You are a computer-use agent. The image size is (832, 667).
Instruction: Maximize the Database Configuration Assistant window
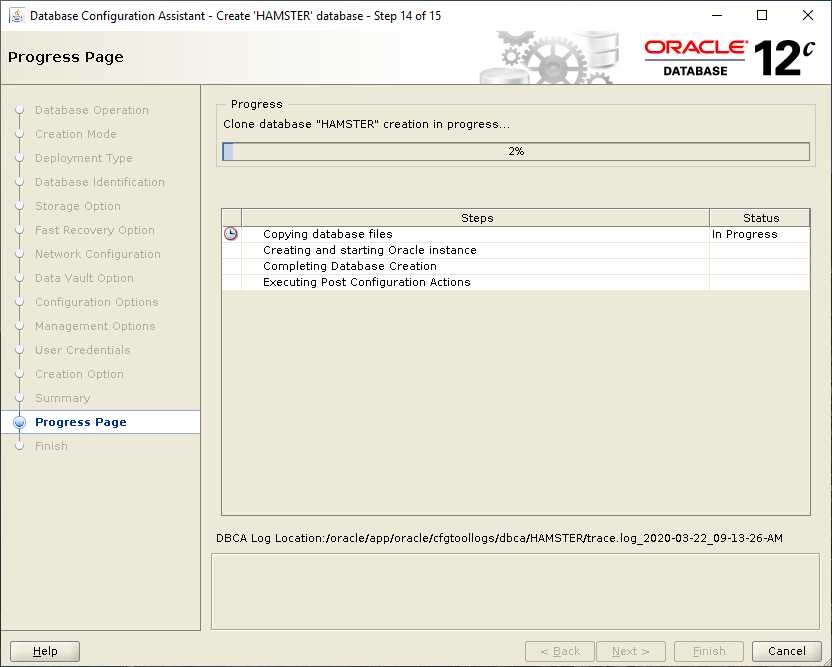(x=762, y=15)
